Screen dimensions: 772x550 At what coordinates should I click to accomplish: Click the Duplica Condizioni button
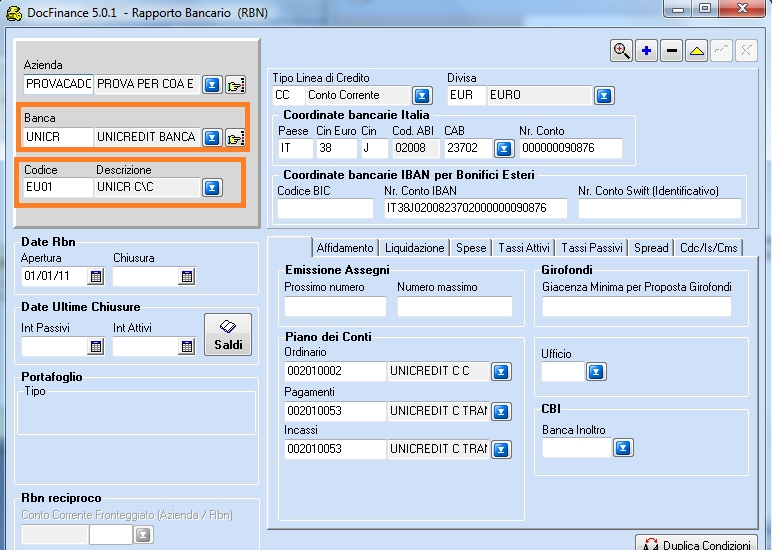tap(696, 543)
